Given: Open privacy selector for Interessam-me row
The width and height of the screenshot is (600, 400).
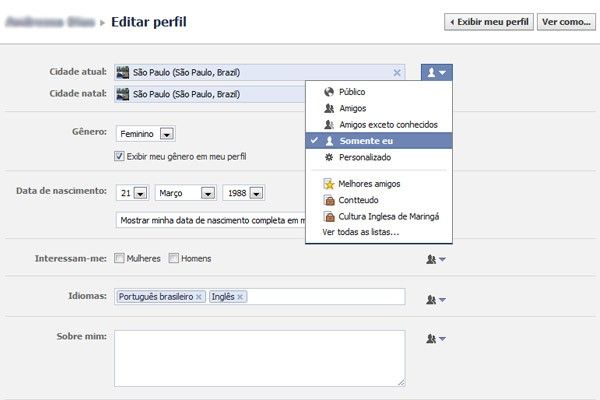Looking at the screenshot, I should click(x=436, y=260).
